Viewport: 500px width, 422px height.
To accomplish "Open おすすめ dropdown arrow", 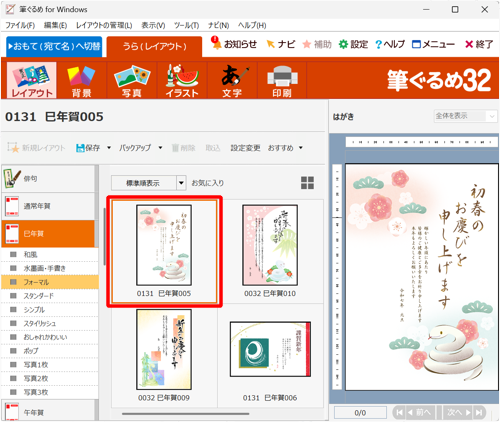I will tap(301, 148).
